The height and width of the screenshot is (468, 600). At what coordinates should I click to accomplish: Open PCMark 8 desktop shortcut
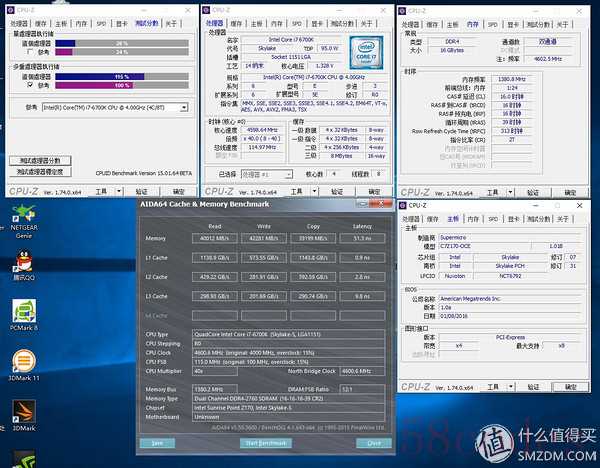(x=23, y=311)
